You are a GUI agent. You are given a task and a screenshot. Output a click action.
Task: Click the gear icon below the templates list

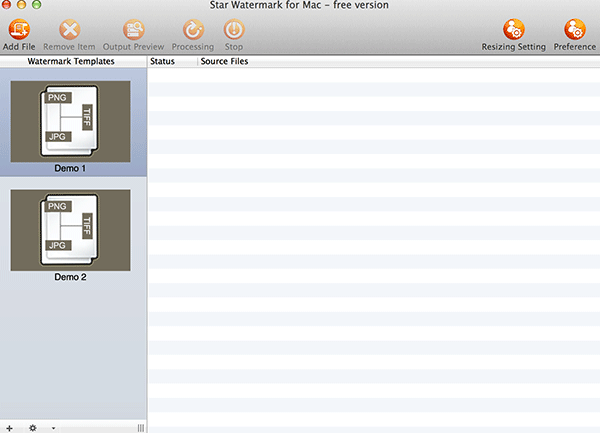point(32,427)
